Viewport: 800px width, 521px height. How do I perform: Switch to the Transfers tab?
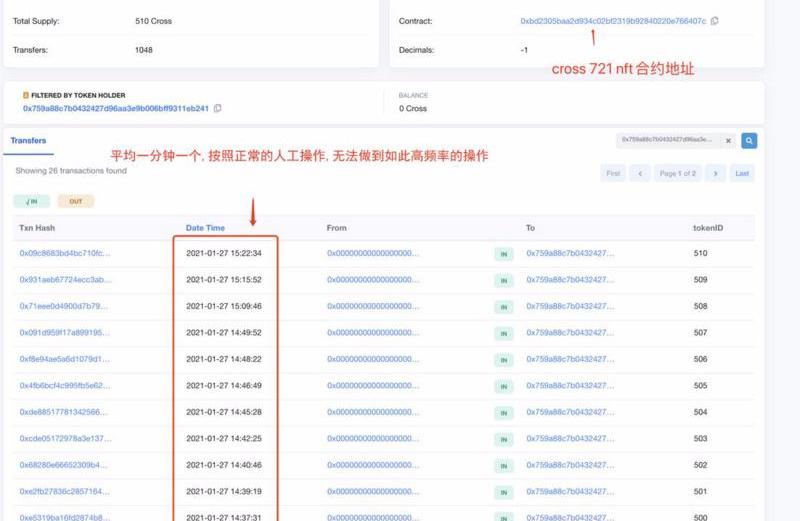pyautogui.click(x=28, y=141)
